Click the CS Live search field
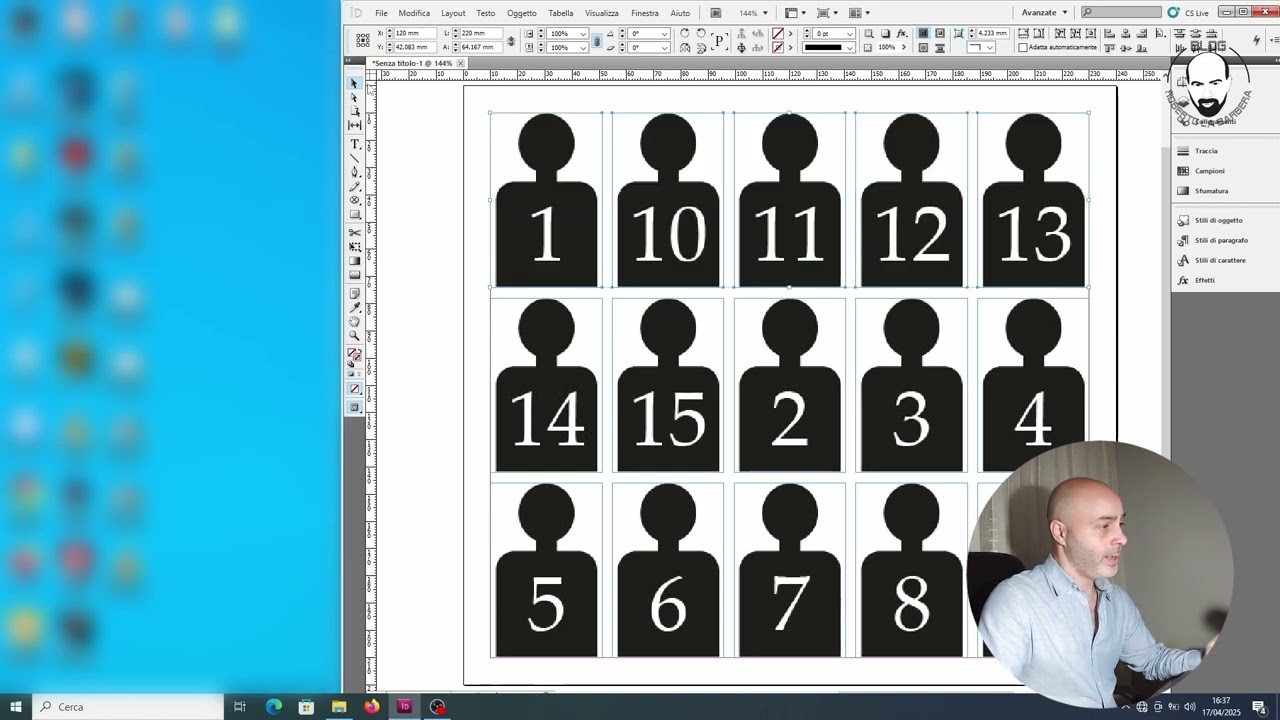This screenshot has height=720, width=1280. [x=1121, y=13]
